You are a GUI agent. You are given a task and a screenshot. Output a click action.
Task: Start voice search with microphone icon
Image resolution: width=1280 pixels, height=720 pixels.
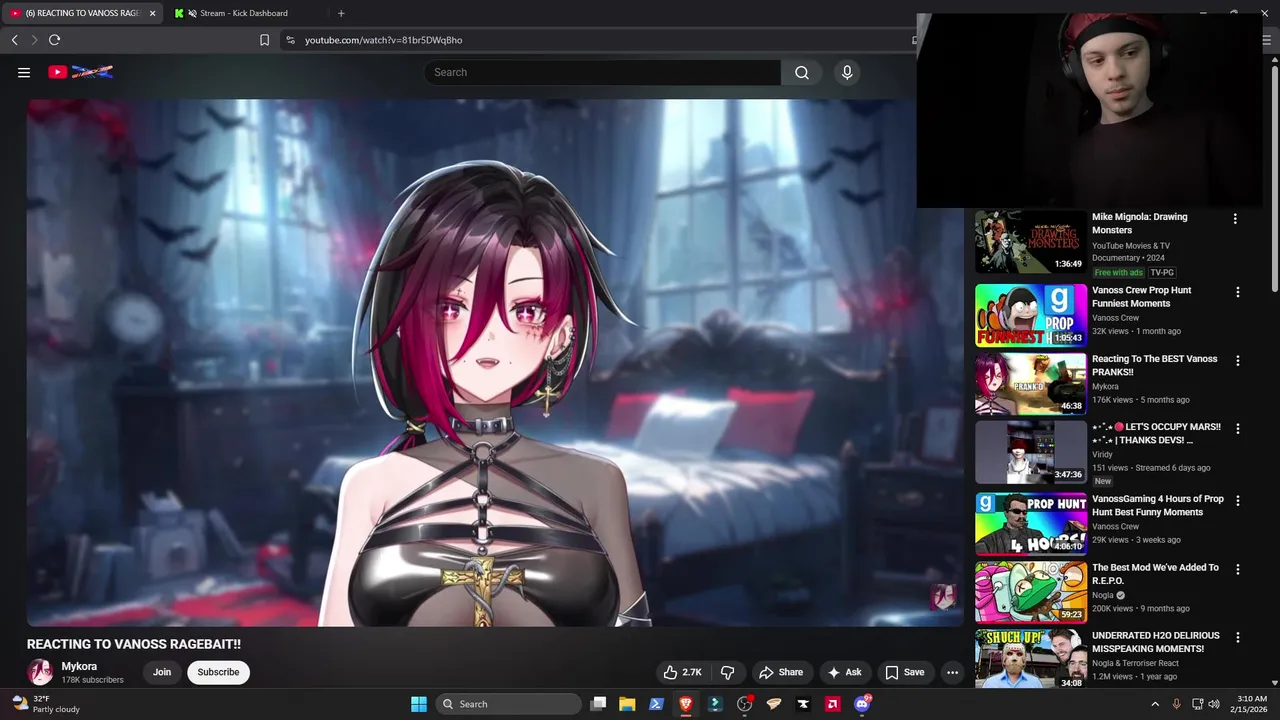(x=847, y=72)
